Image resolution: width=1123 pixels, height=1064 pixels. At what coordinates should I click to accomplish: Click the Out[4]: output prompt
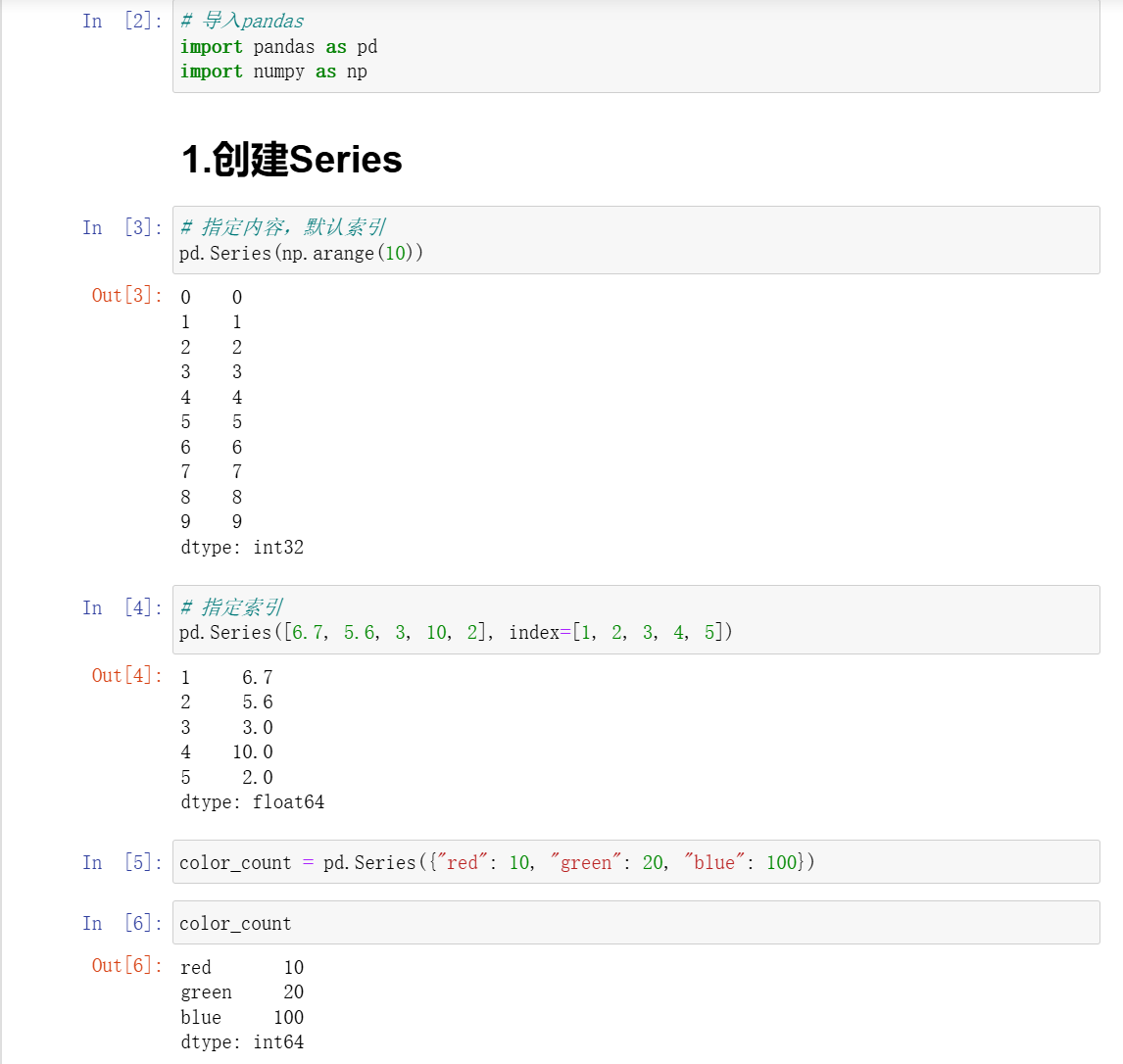point(126,675)
